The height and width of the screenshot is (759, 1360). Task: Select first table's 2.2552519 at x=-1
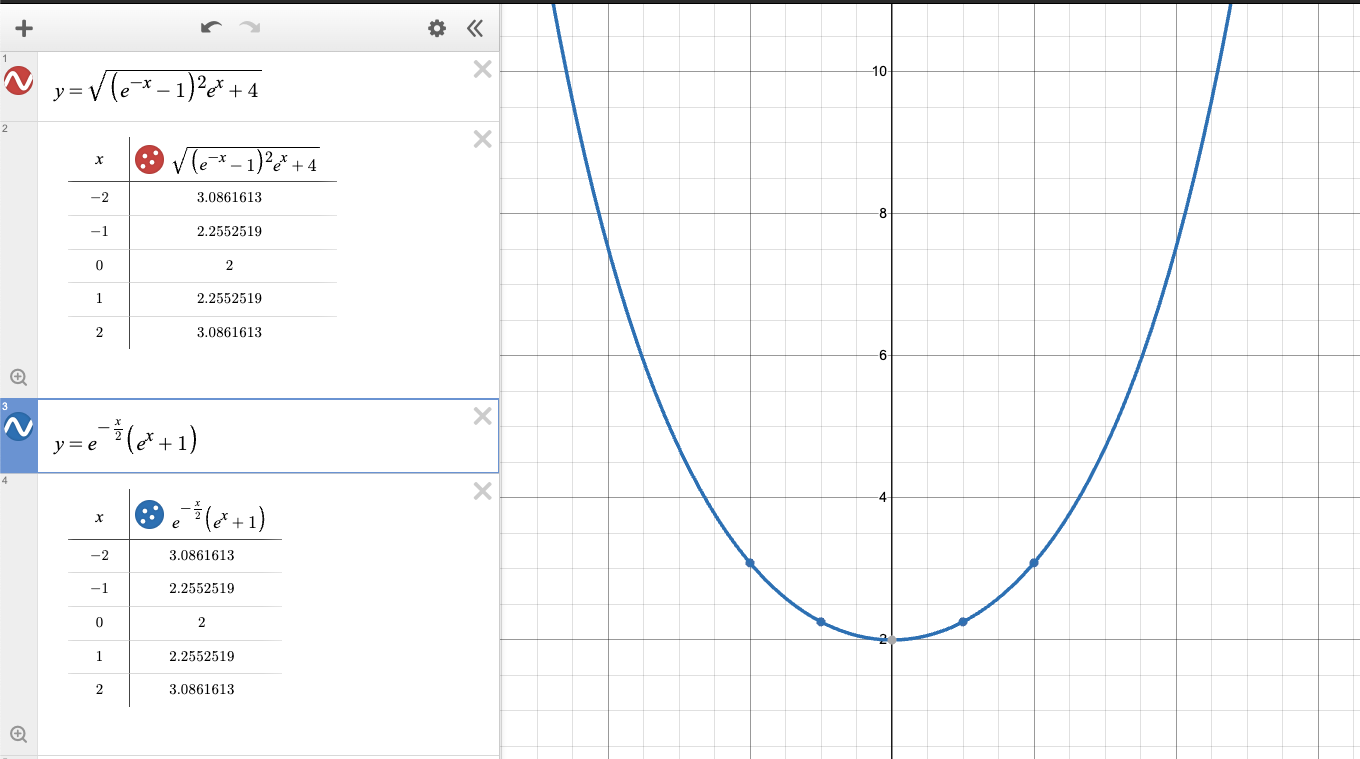pos(230,231)
